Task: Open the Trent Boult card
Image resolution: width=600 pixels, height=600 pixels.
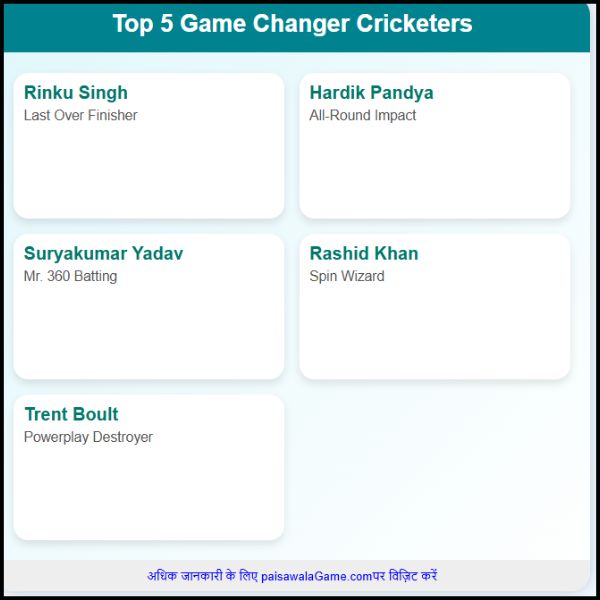Action: coord(149,467)
